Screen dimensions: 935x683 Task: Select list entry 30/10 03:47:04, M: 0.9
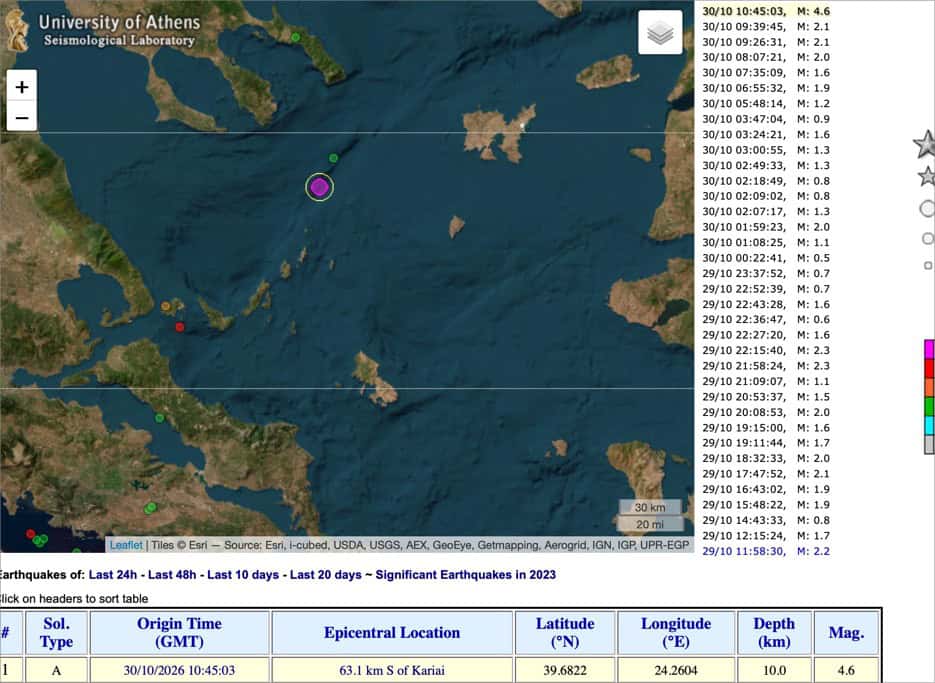(766, 119)
